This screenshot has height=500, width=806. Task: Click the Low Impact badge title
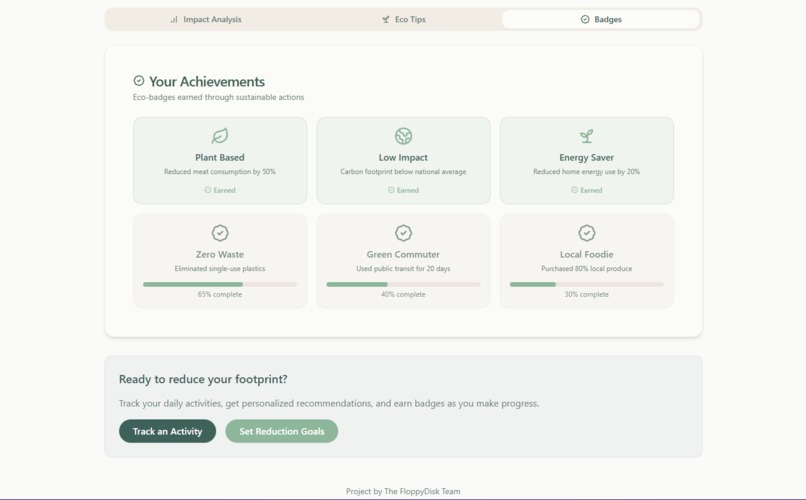[x=404, y=158]
